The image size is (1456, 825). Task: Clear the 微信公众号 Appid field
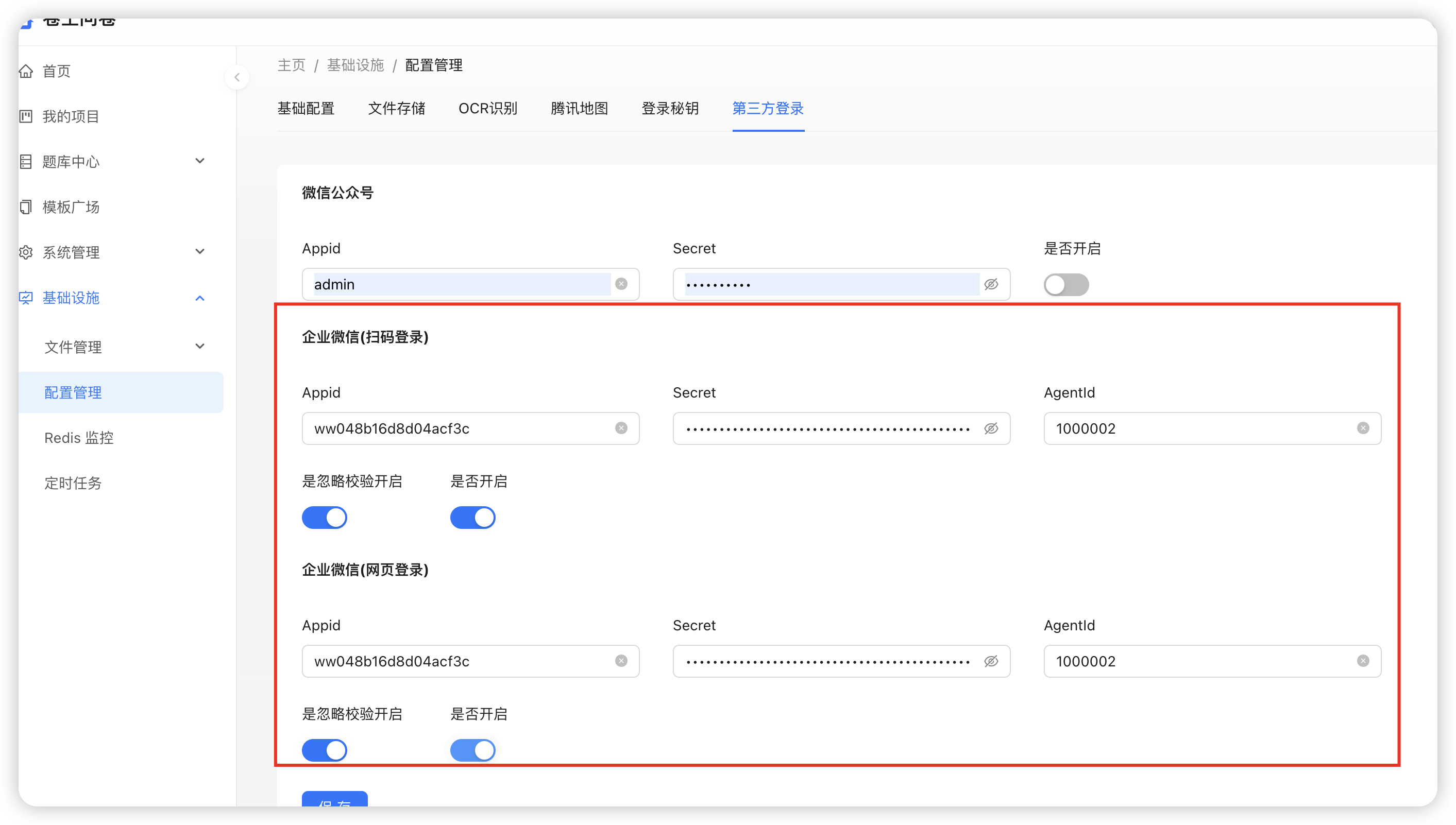coord(621,284)
